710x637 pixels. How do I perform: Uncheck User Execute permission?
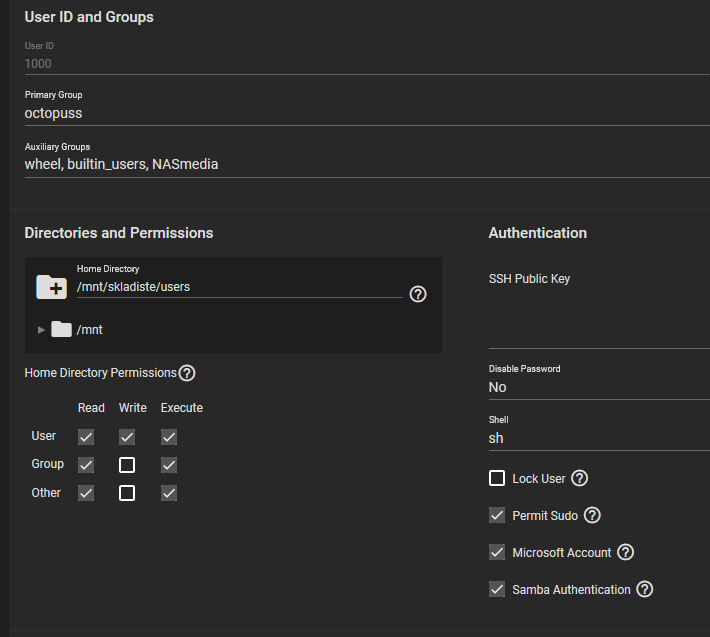click(169, 437)
